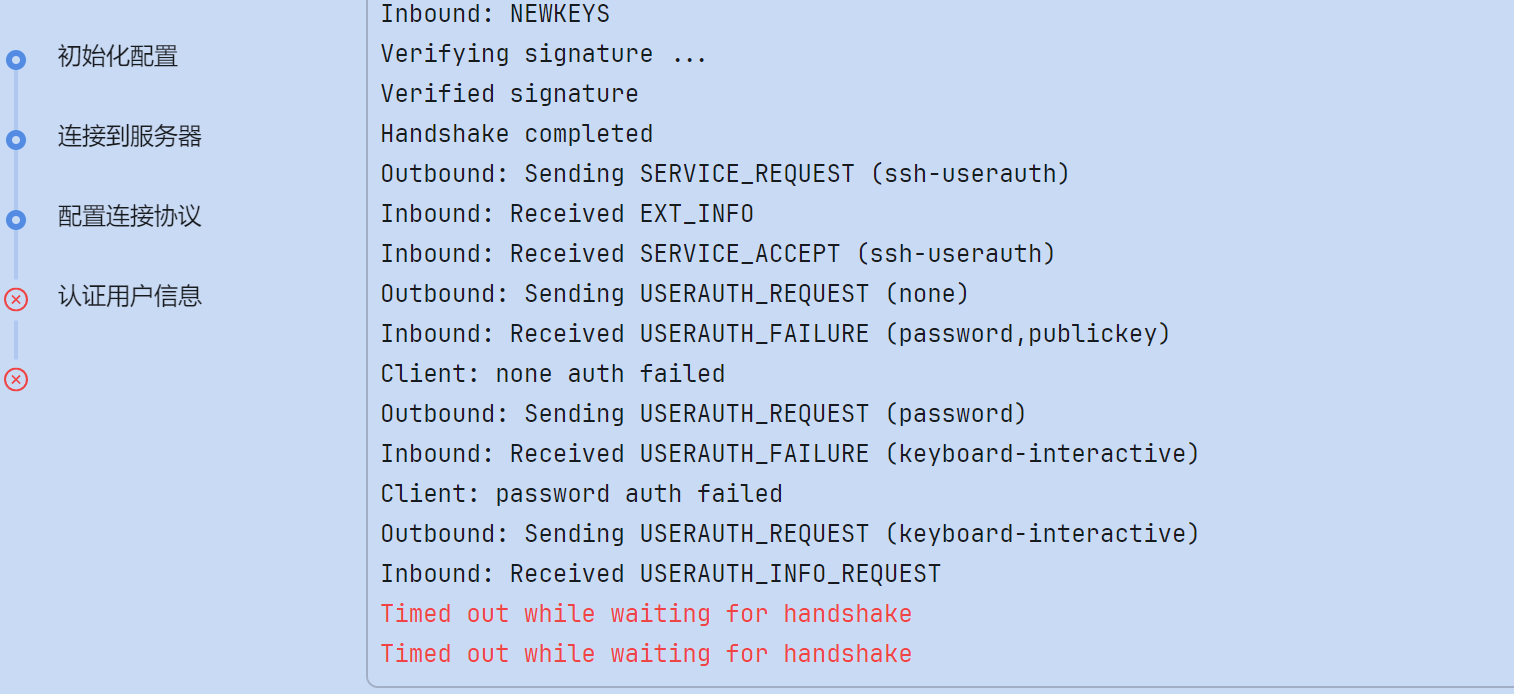Click the unlabeled red error icon below 认证用户信息
1514x694 pixels.
pos(16,379)
